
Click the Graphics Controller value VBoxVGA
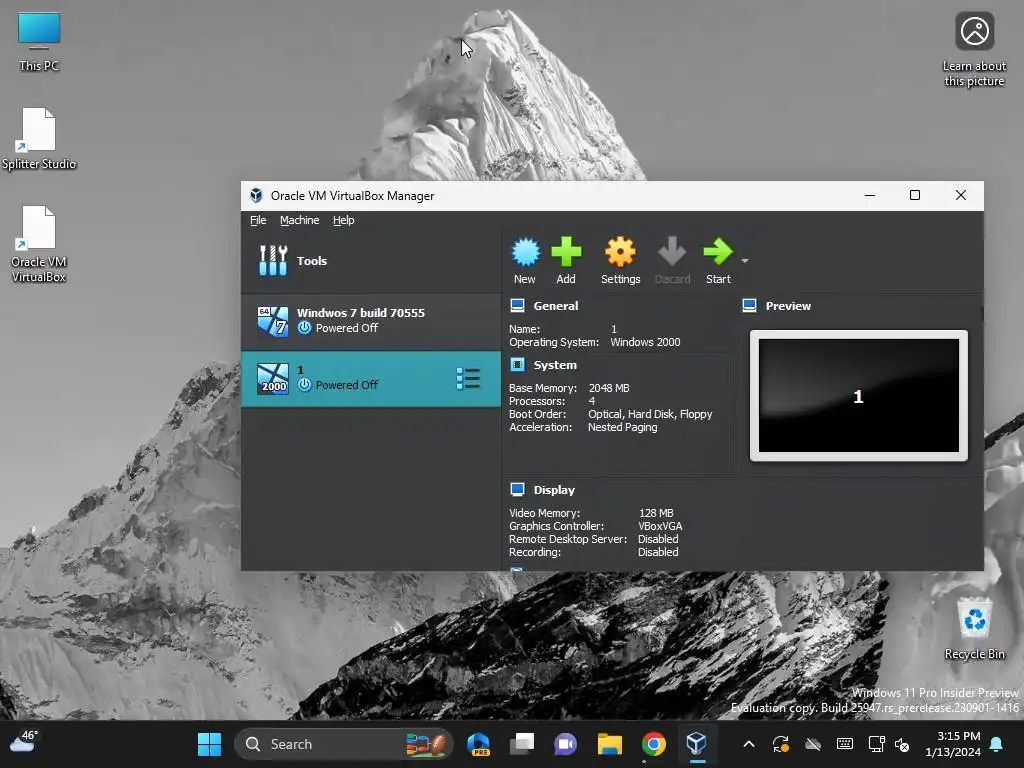click(660, 526)
